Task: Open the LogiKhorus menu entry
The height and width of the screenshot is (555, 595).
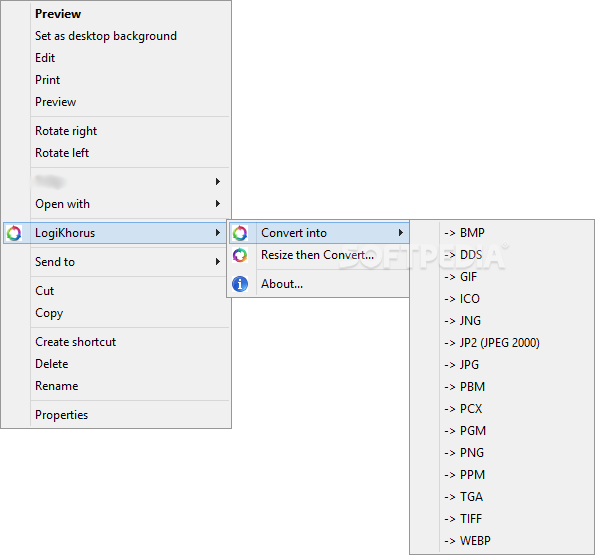Action: pos(115,233)
